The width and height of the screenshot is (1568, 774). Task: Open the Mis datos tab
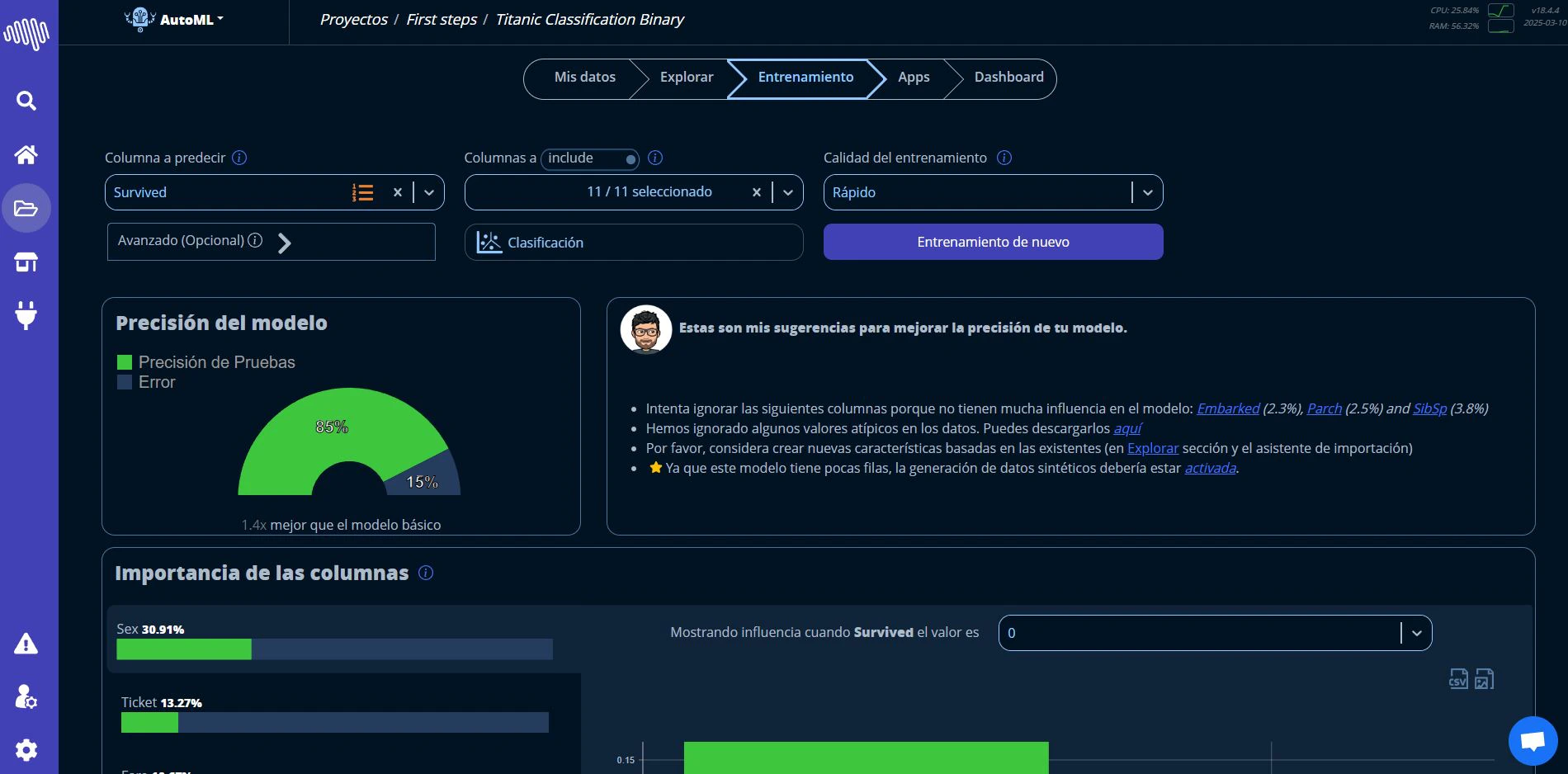[x=584, y=77]
